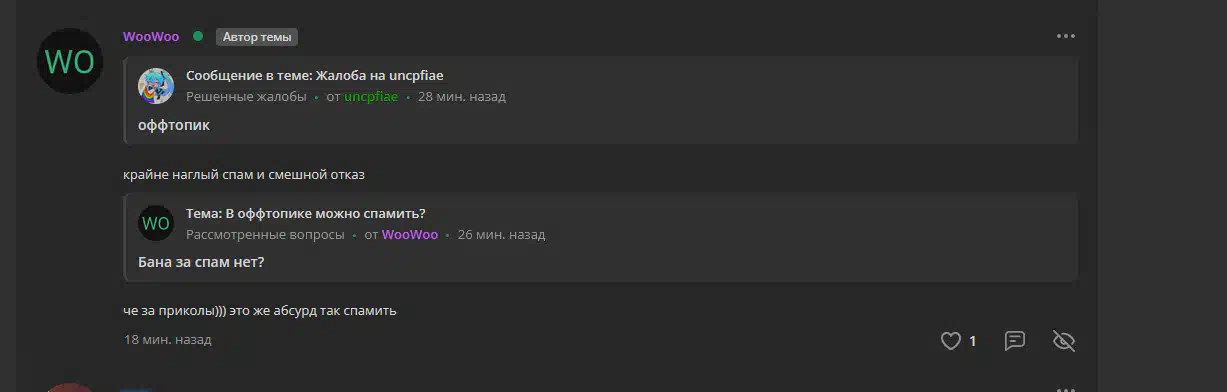Click the "26 мин. назад" quote timestamp
Viewport: 1227px width, 392px height.
[x=502, y=234]
